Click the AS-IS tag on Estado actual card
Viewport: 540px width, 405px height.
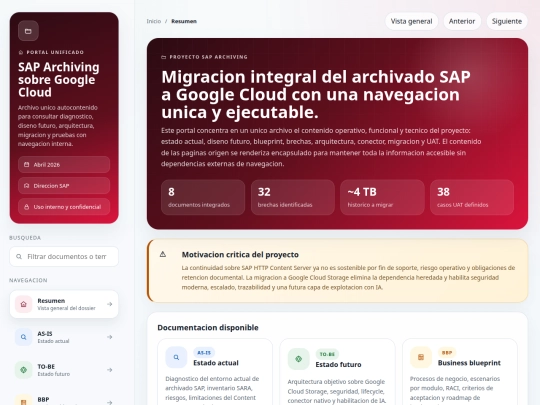pyautogui.click(x=204, y=353)
